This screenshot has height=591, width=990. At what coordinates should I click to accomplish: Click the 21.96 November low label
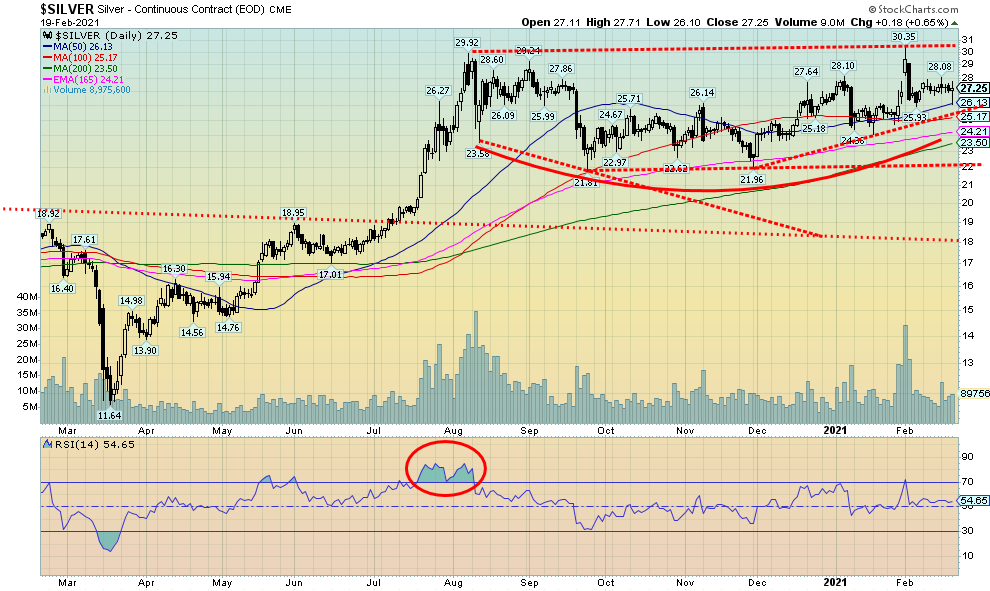(751, 178)
